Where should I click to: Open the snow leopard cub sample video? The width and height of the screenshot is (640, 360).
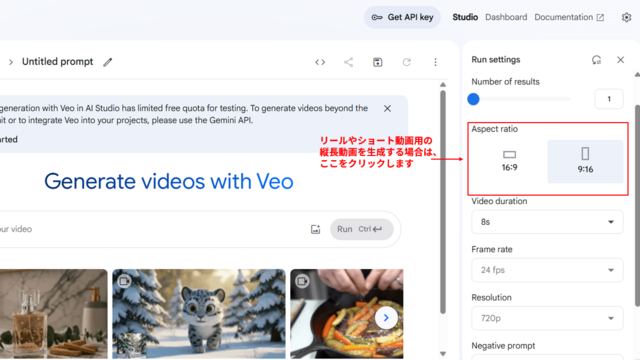[199, 313]
